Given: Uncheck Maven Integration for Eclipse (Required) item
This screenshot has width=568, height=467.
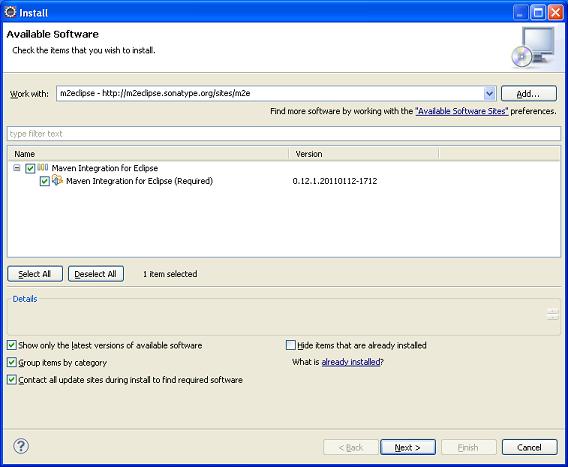Looking at the screenshot, I should [45, 181].
